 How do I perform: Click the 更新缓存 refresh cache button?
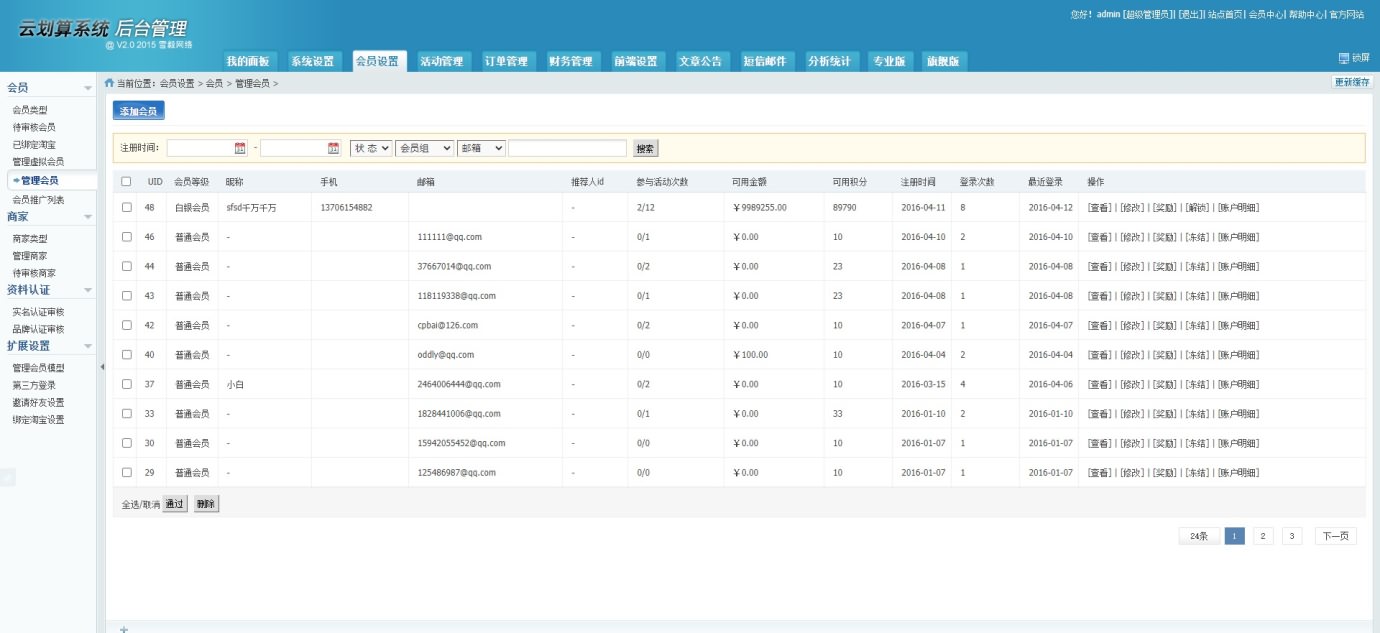tap(1352, 83)
